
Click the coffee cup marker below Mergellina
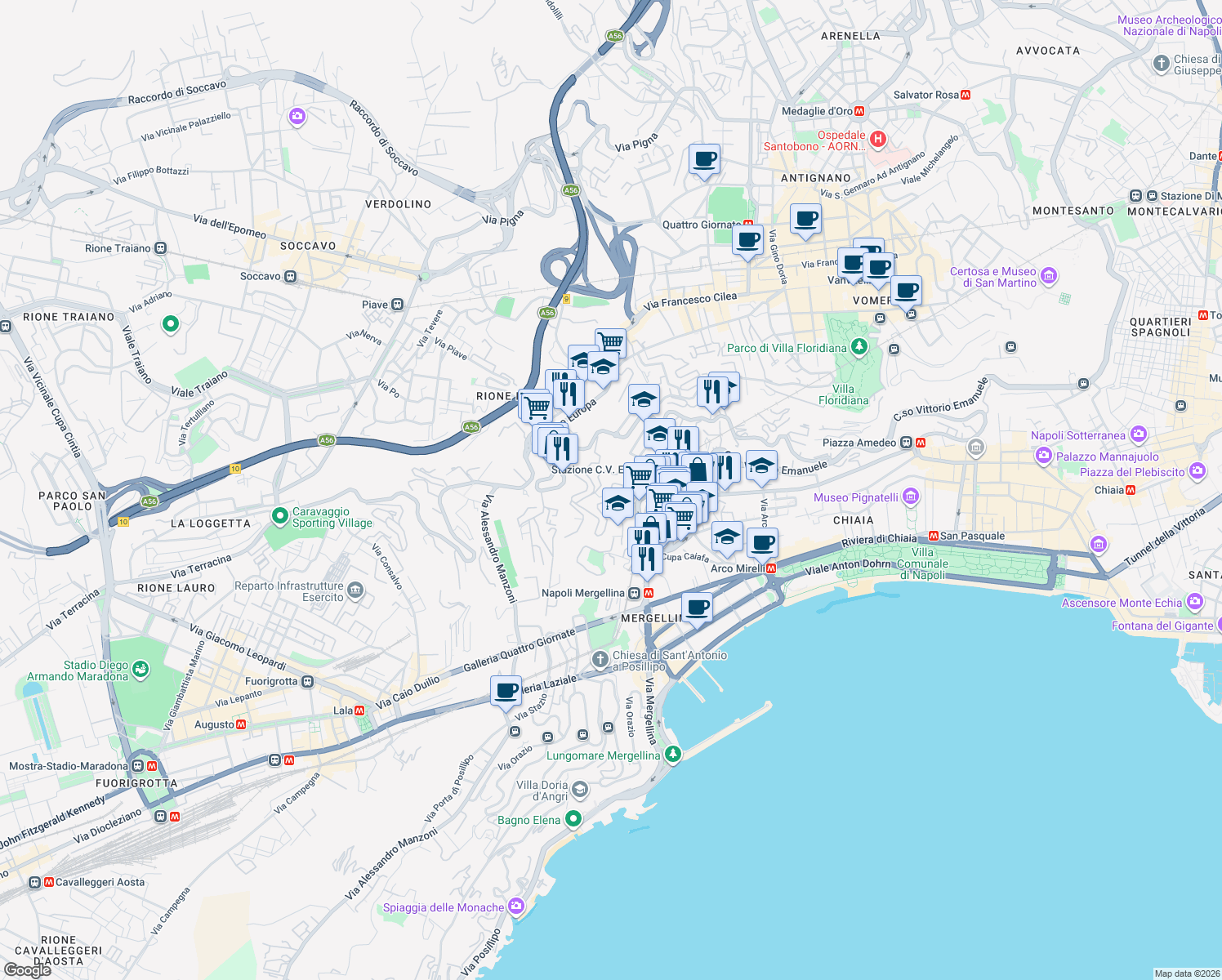696,606
